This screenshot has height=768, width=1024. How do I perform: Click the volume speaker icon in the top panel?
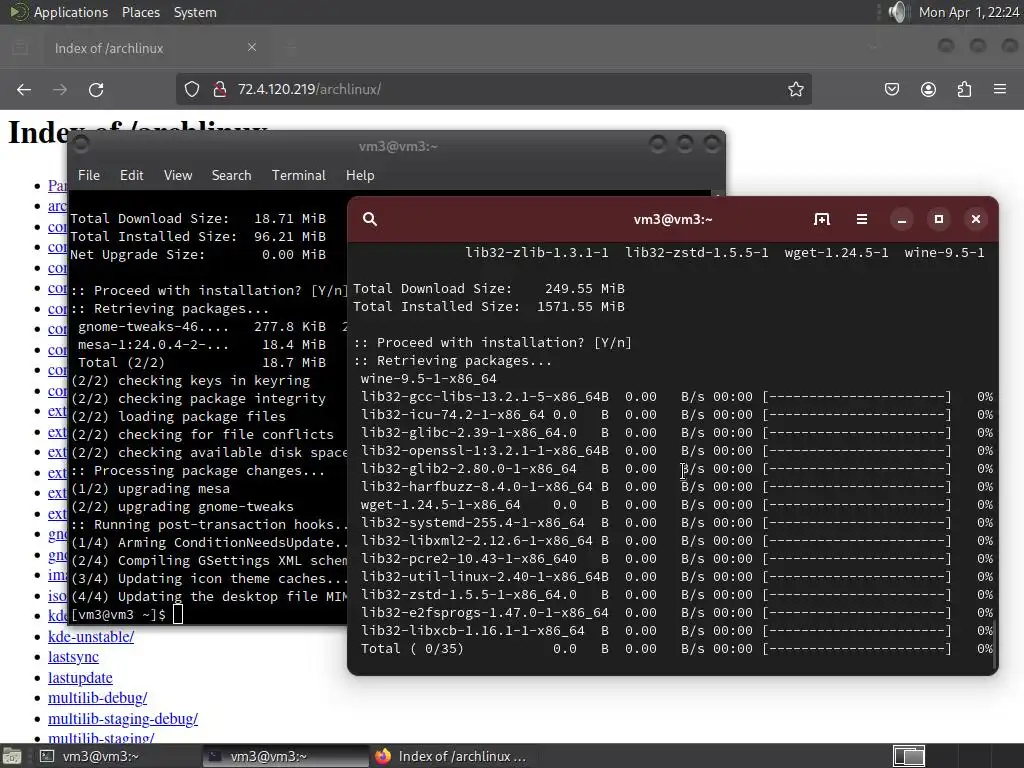898,12
